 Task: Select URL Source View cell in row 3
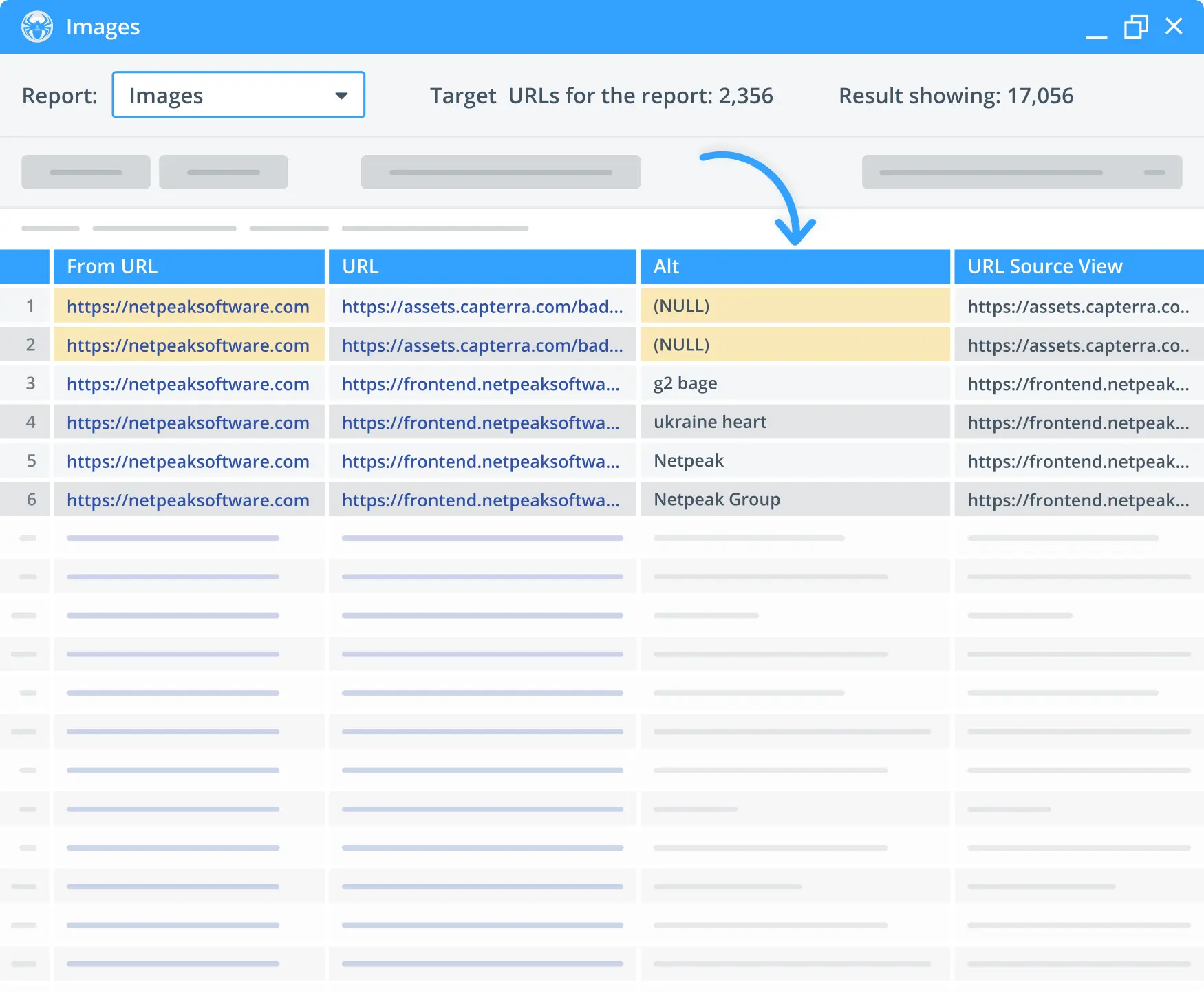(1079, 383)
